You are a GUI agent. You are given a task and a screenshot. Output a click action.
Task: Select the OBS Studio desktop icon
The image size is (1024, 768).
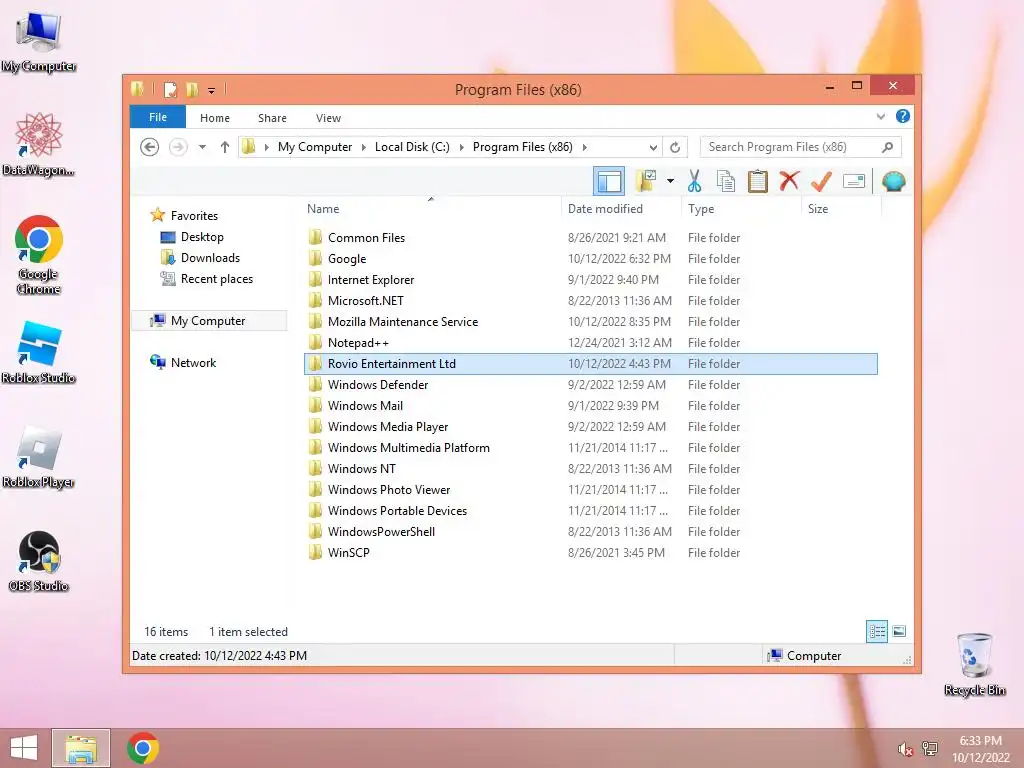coord(39,561)
